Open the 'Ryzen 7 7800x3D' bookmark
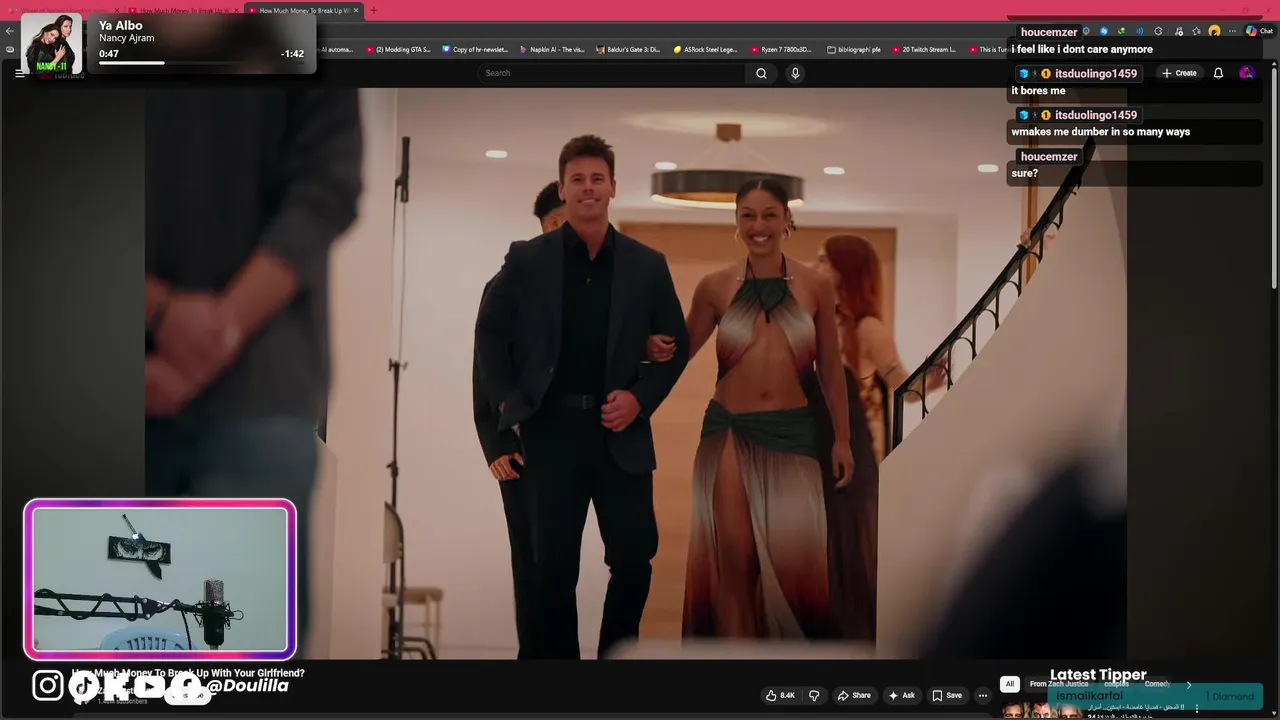1280x720 pixels. coord(783,49)
